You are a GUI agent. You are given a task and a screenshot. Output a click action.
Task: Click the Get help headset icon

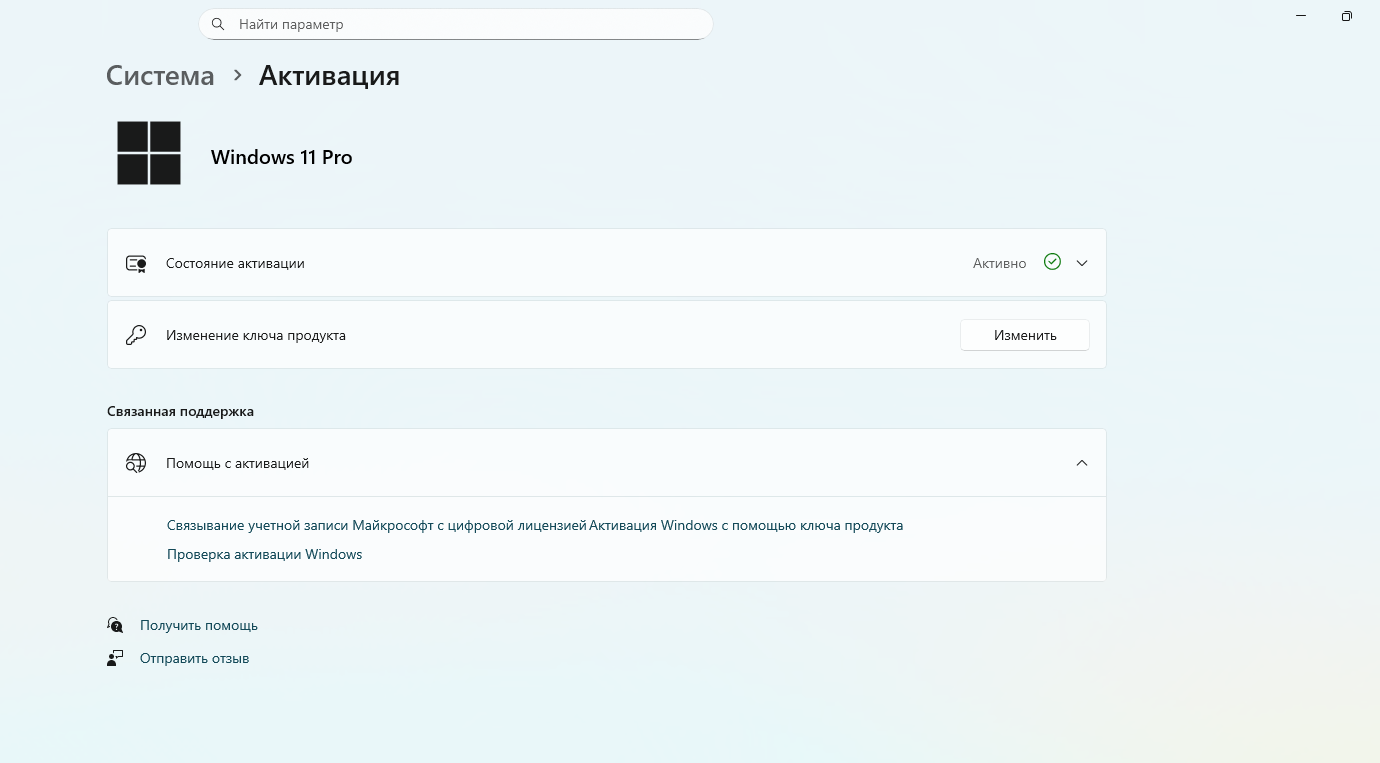[115, 625]
